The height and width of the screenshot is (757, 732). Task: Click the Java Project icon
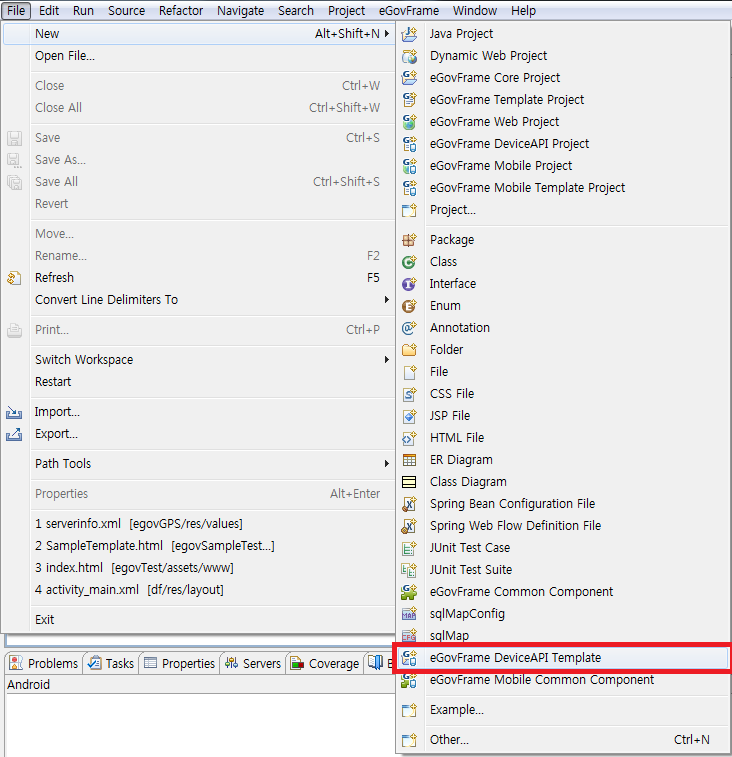[409, 34]
